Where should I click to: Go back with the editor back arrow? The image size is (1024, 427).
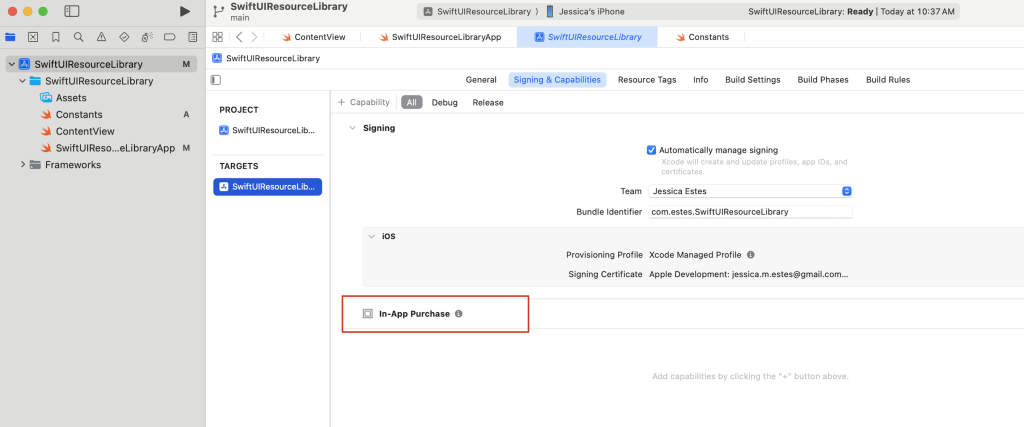[240, 37]
